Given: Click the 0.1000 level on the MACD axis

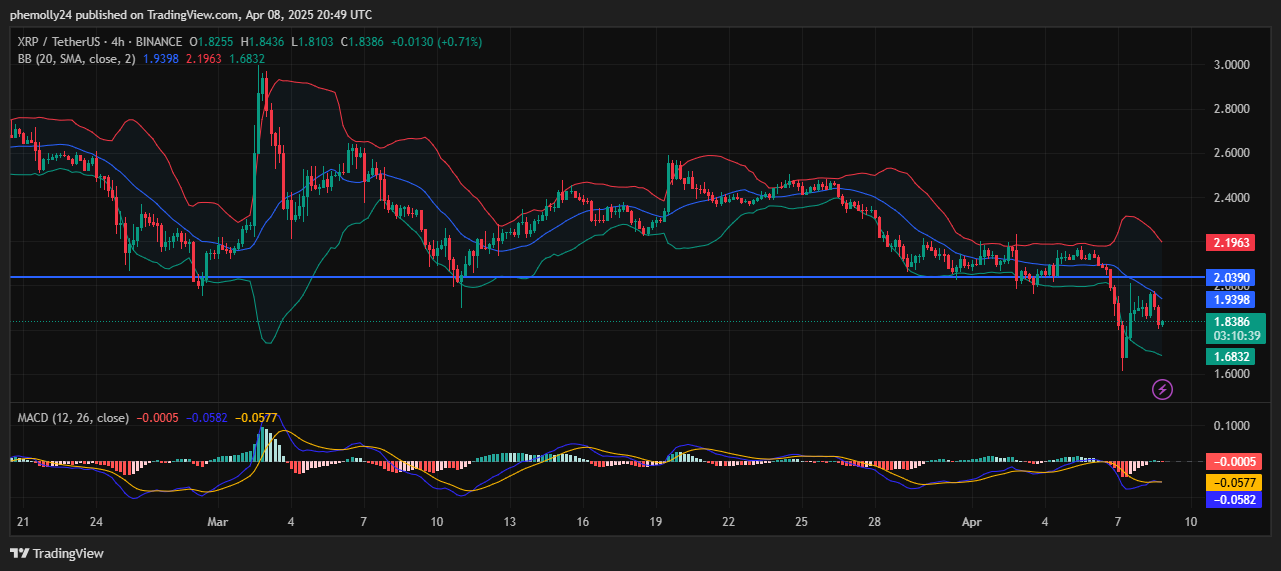Looking at the screenshot, I should coord(1231,426).
